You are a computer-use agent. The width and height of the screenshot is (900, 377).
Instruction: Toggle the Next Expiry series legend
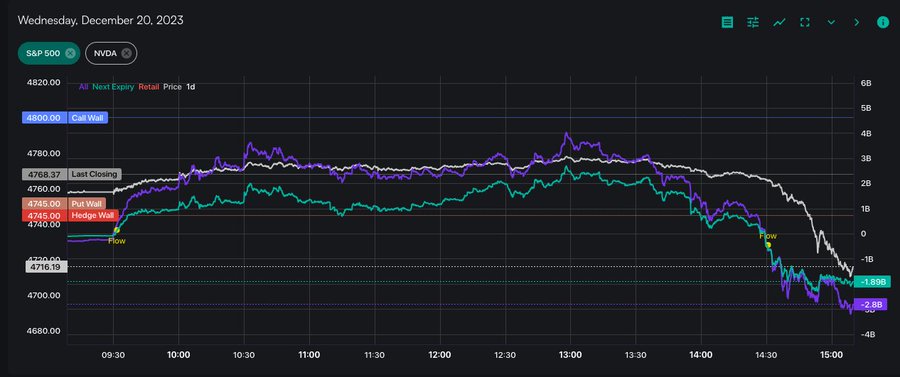pos(114,87)
